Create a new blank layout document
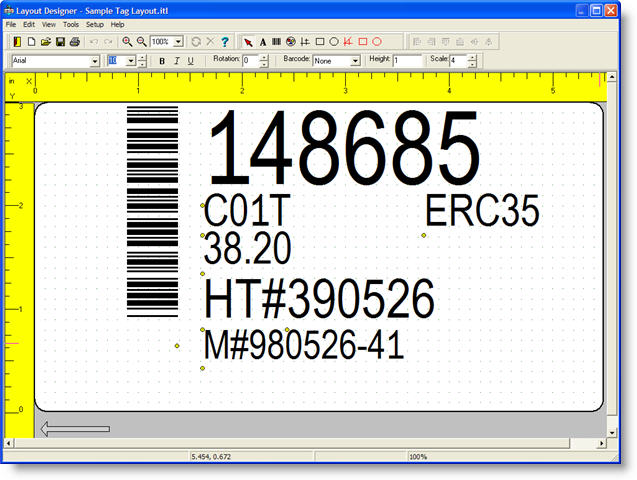637x480 pixels. pyautogui.click(x=32, y=41)
